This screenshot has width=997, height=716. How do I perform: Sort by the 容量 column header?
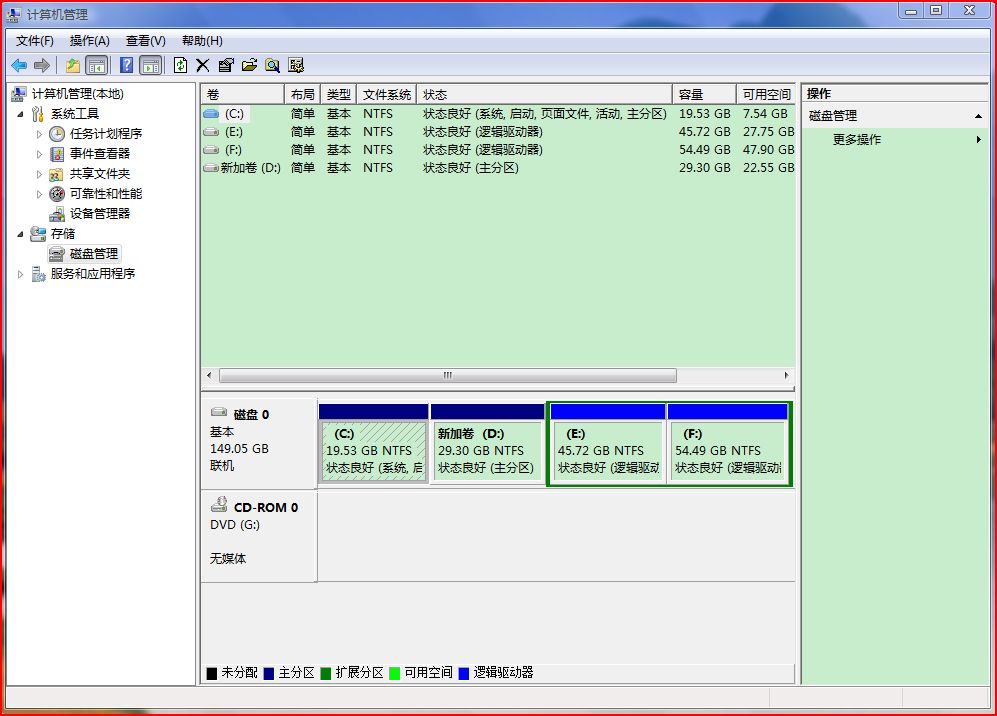[x=705, y=95]
